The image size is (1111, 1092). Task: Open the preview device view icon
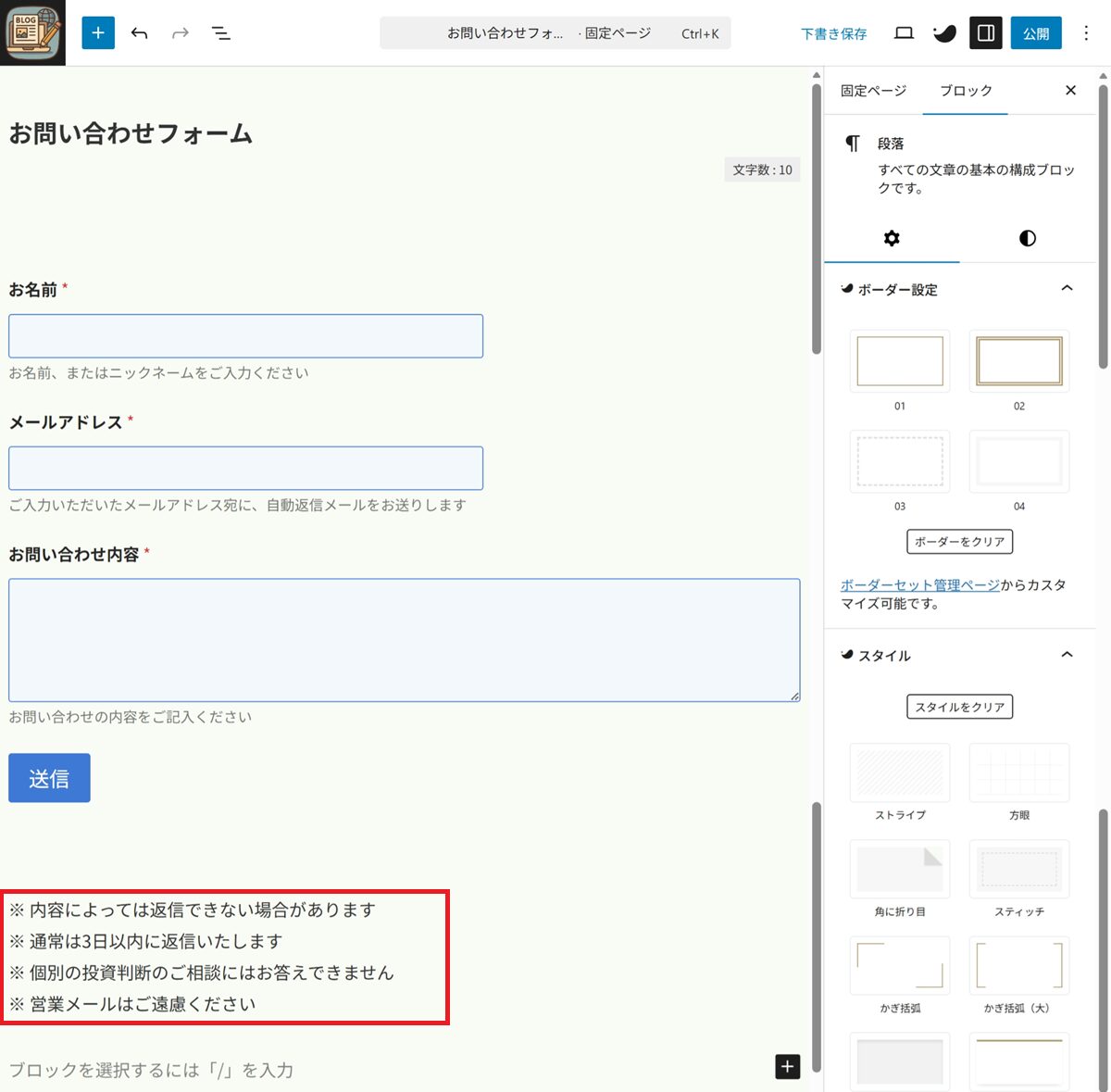click(x=904, y=33)
